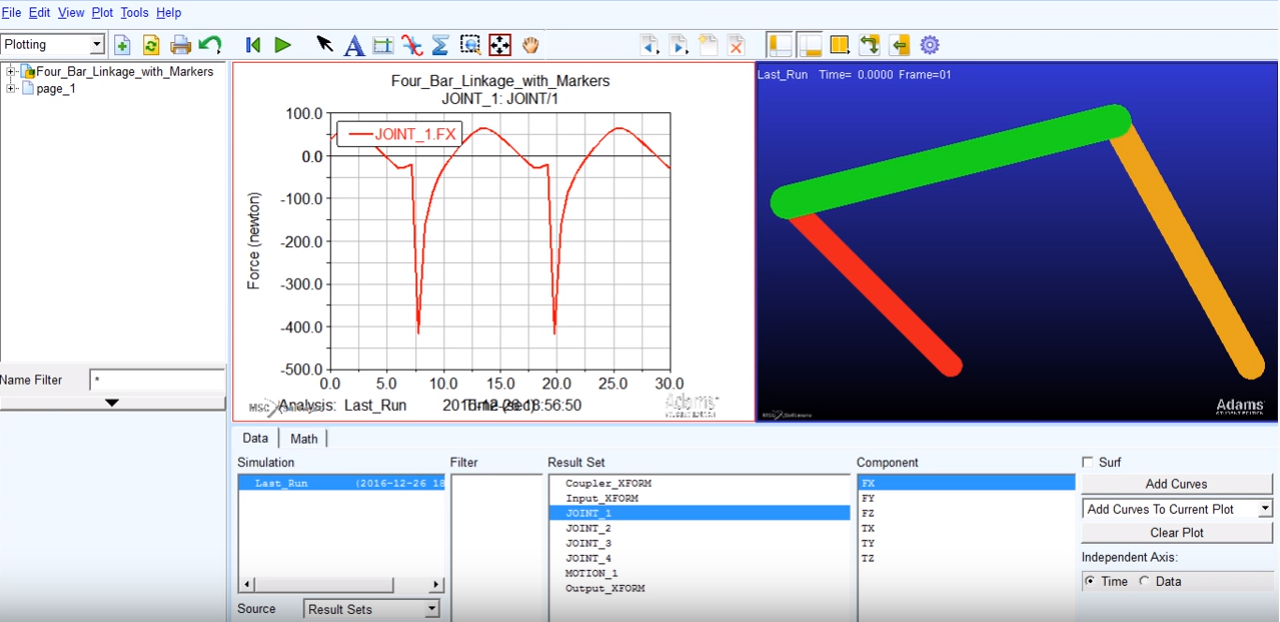Click the green swap views icon
Viewport: 1280px width, 622px height.
870,45
